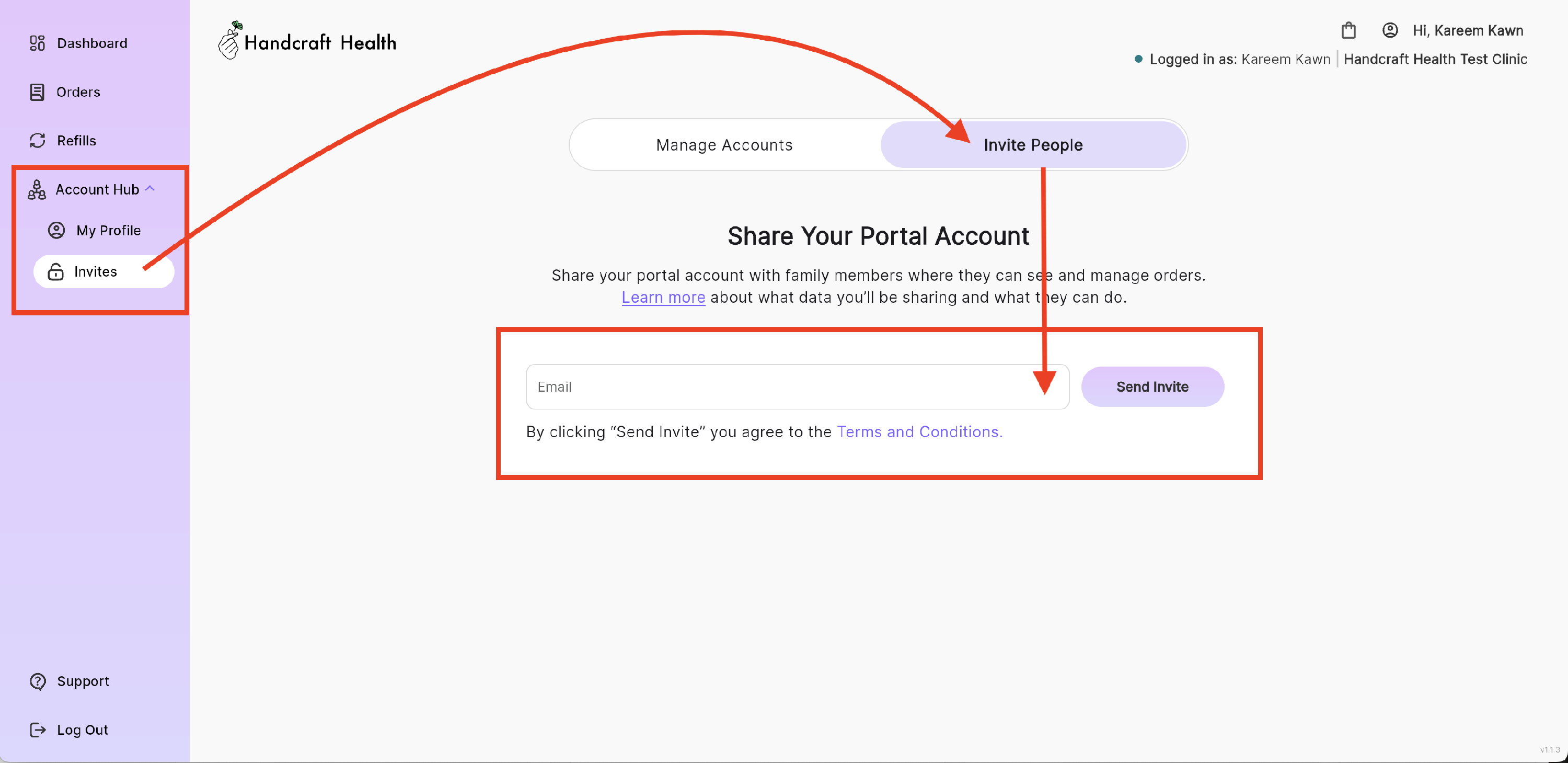Click the Handcraft Health logo
This screenshot has width=1568, height=763.
pyautogui.click(x=307, y=42)
